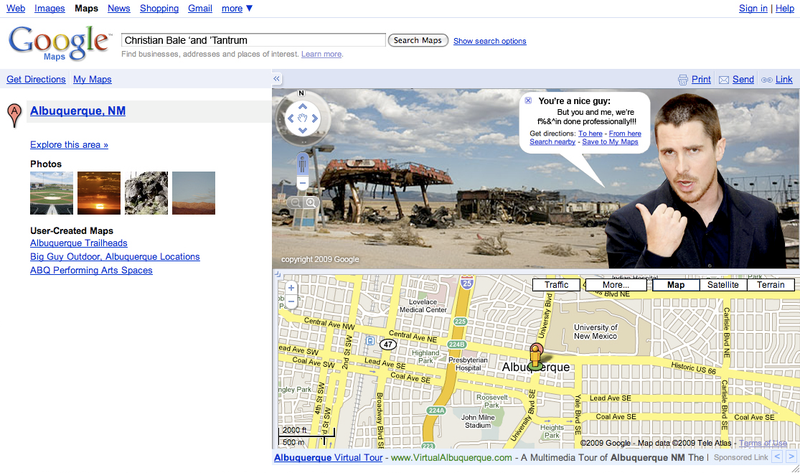Collapse the left panel with double-arrow icon
This screenshot has width=800, height=473.
(x=277, y=79)
